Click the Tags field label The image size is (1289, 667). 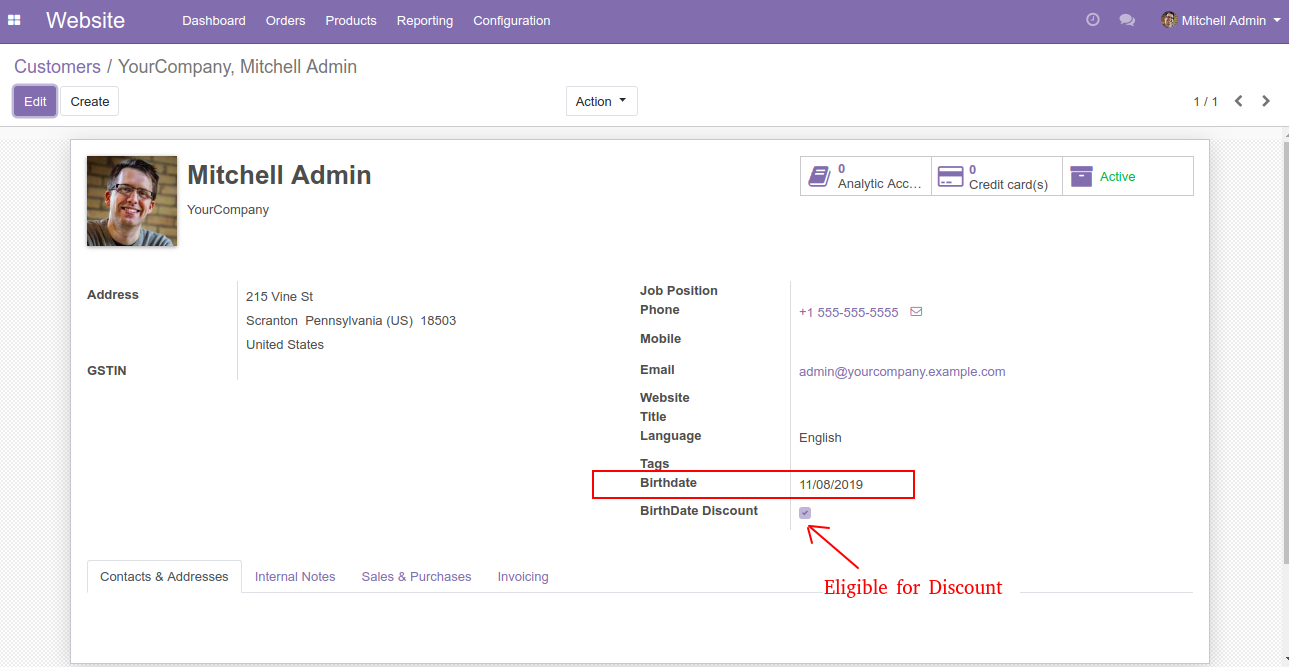tap(655, 464)
